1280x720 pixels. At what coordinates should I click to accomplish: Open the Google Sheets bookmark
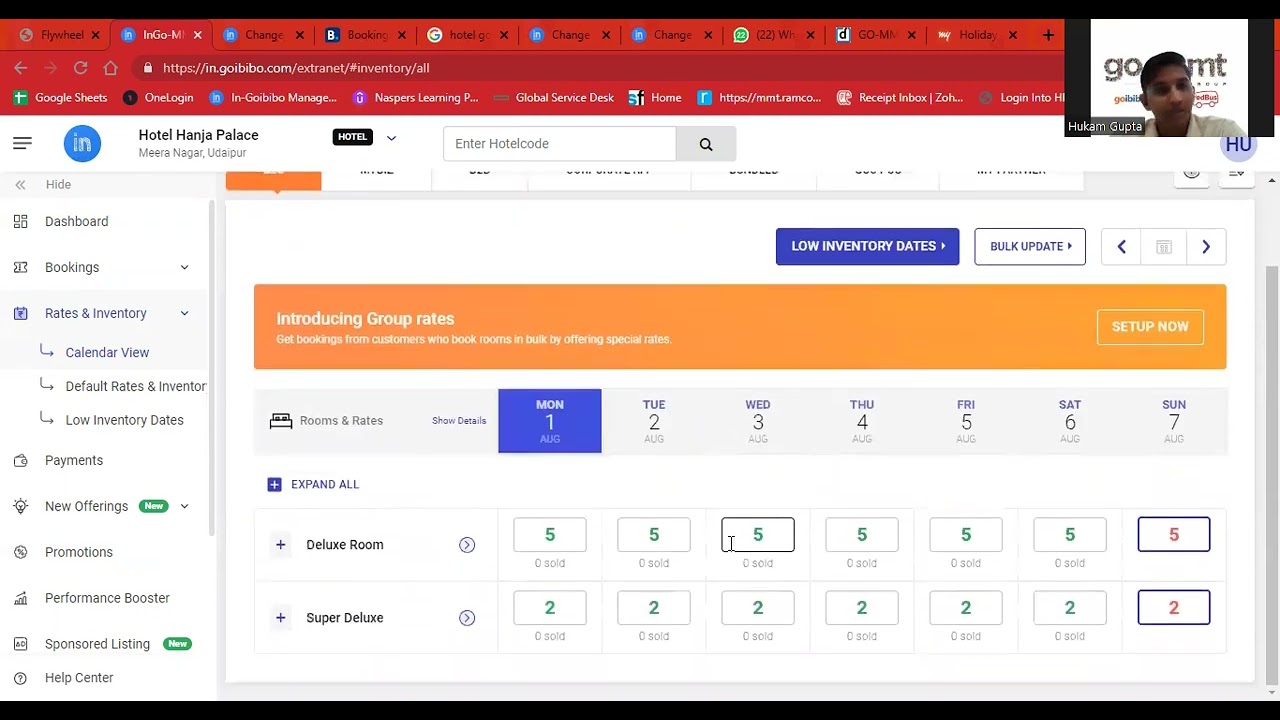coord(61,98)
